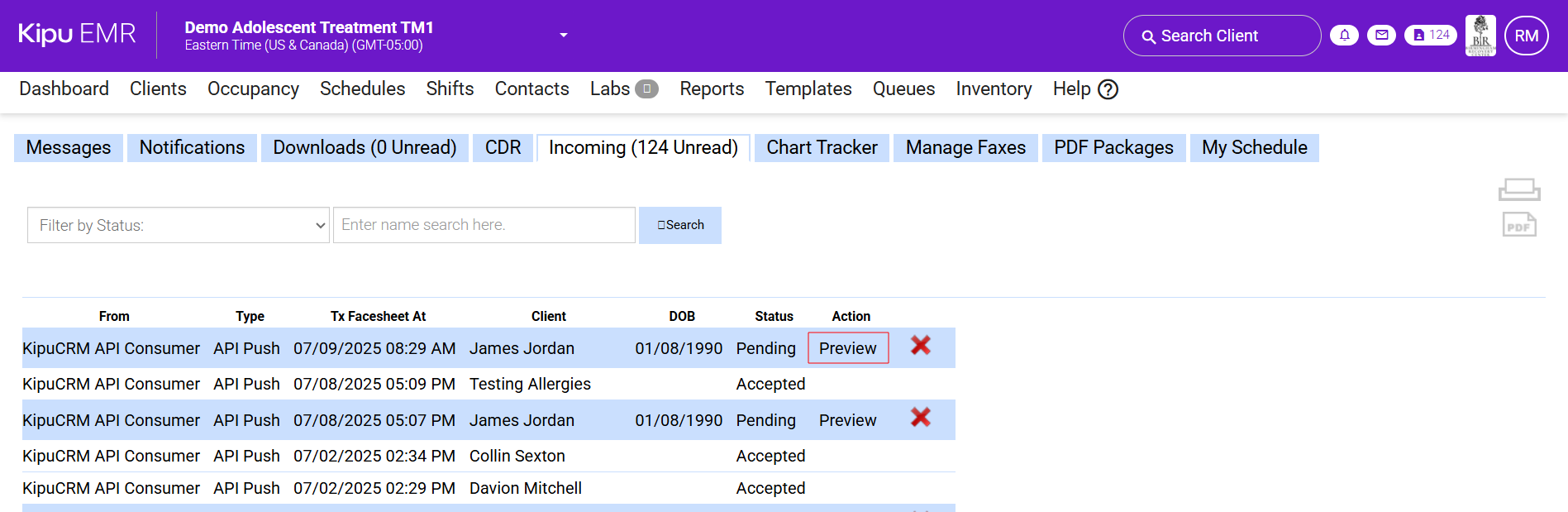Preview the 08:29 AM James Jordan record

[847, 348]
